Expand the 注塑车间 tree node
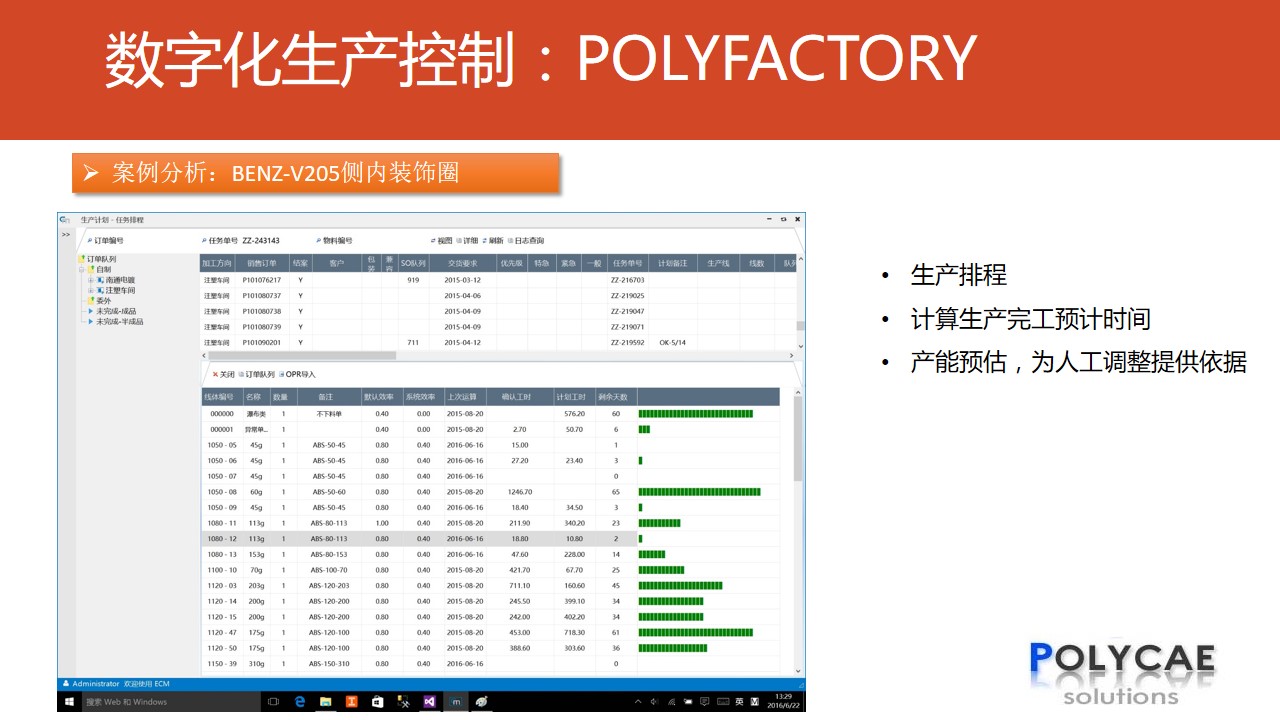This screenshot has height=720, width=1280. pyautogui.click(x=91, y=290)
